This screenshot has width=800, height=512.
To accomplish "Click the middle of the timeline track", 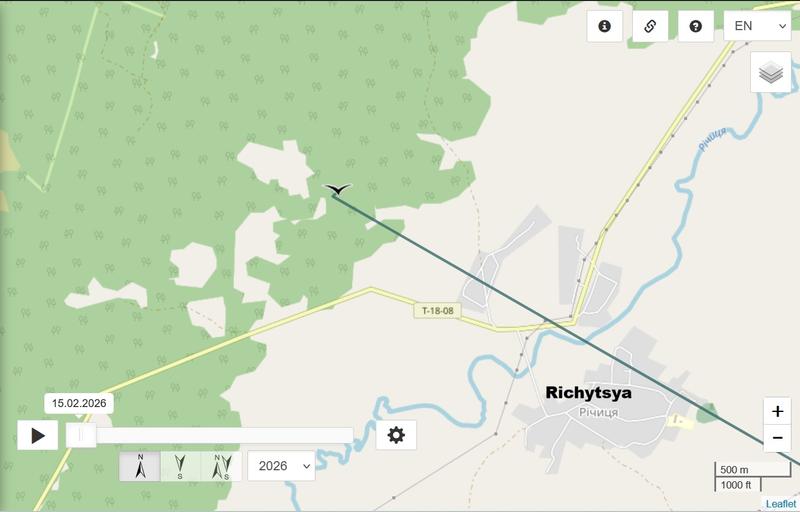I will 210,436.
